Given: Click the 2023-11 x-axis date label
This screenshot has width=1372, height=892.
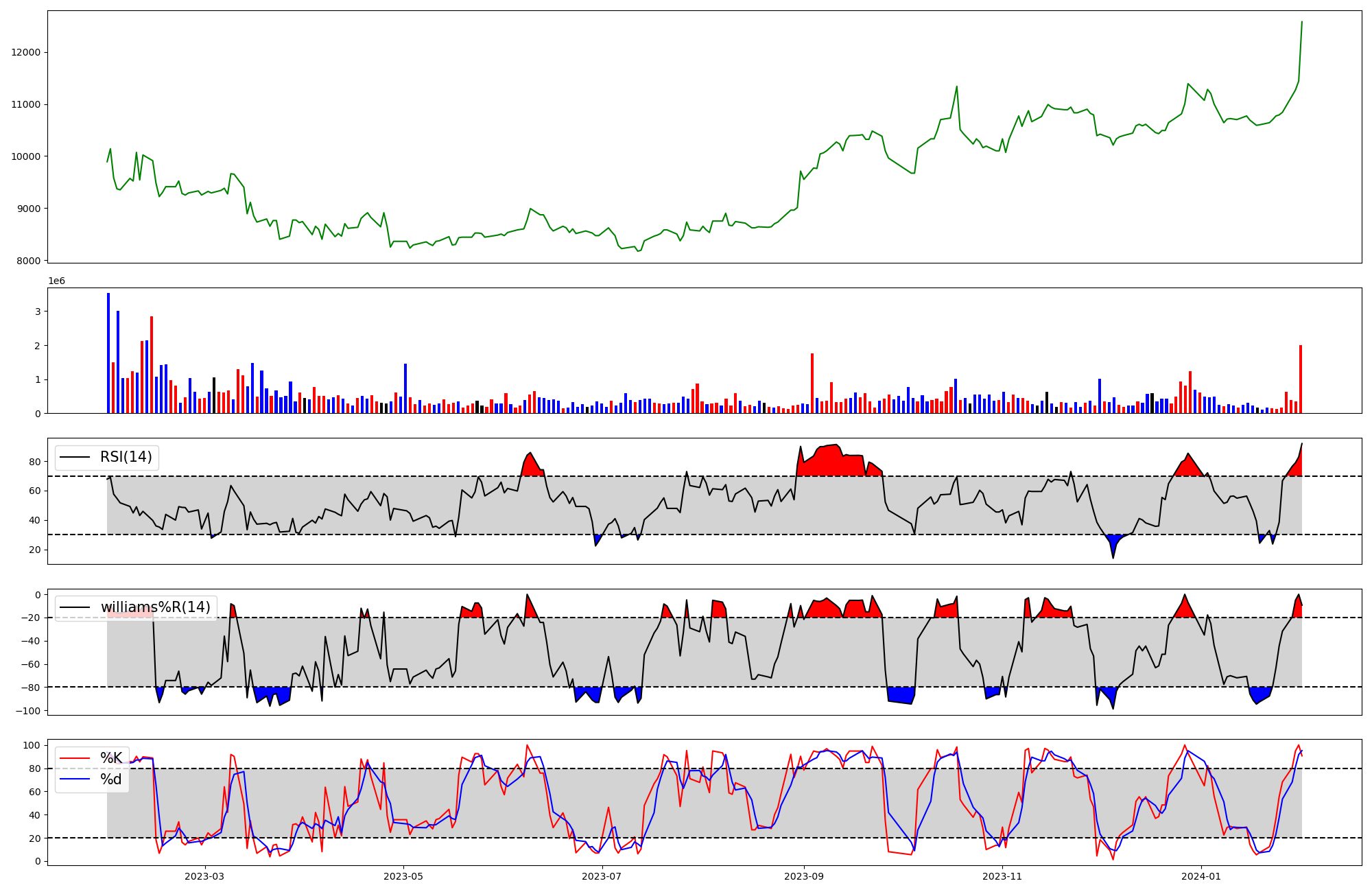Looking at the screenshot, I should point(1002,876).
